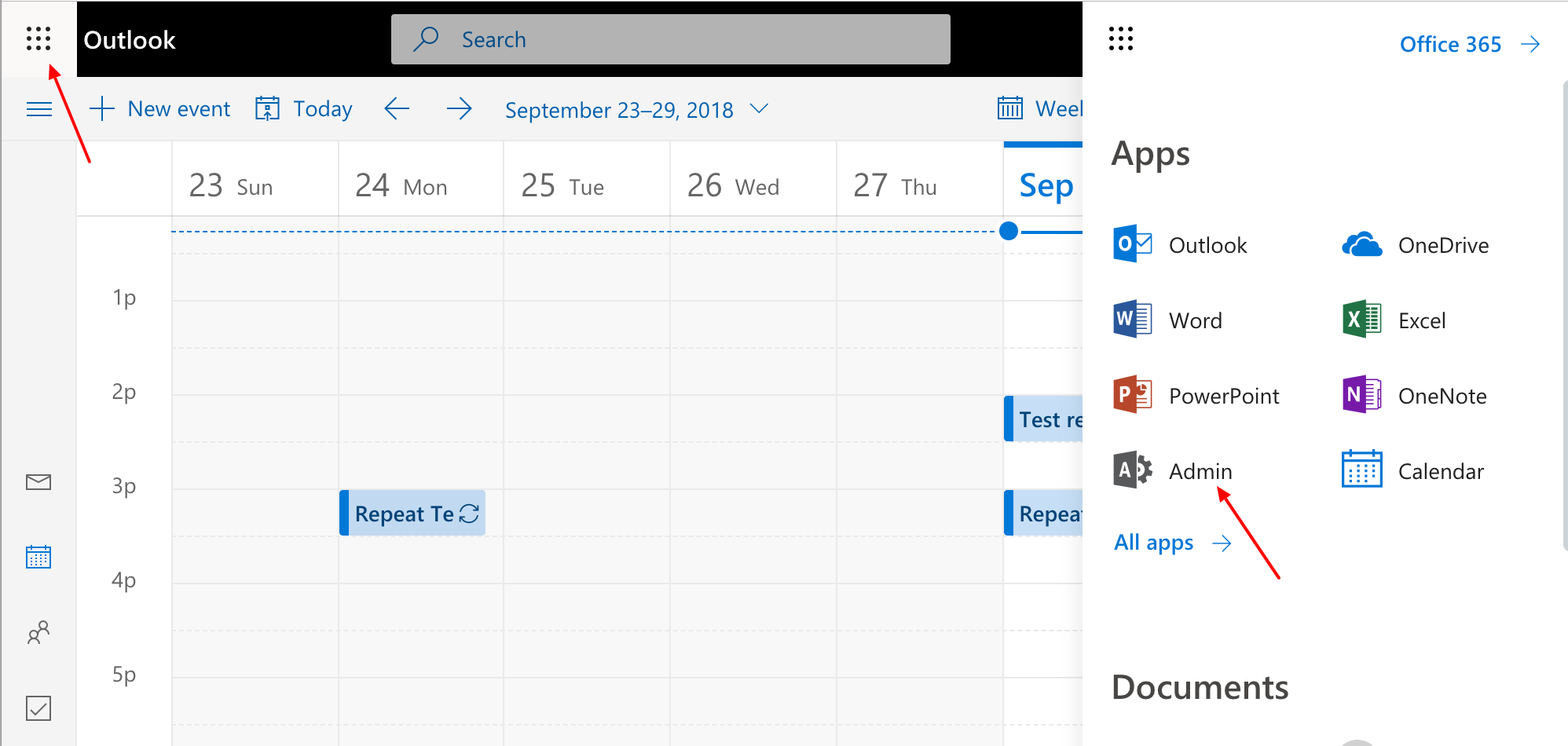Launch OneDrive from the apps panel
The height and width of the screenshot is (746, 1568).
tap(1361, 245)
